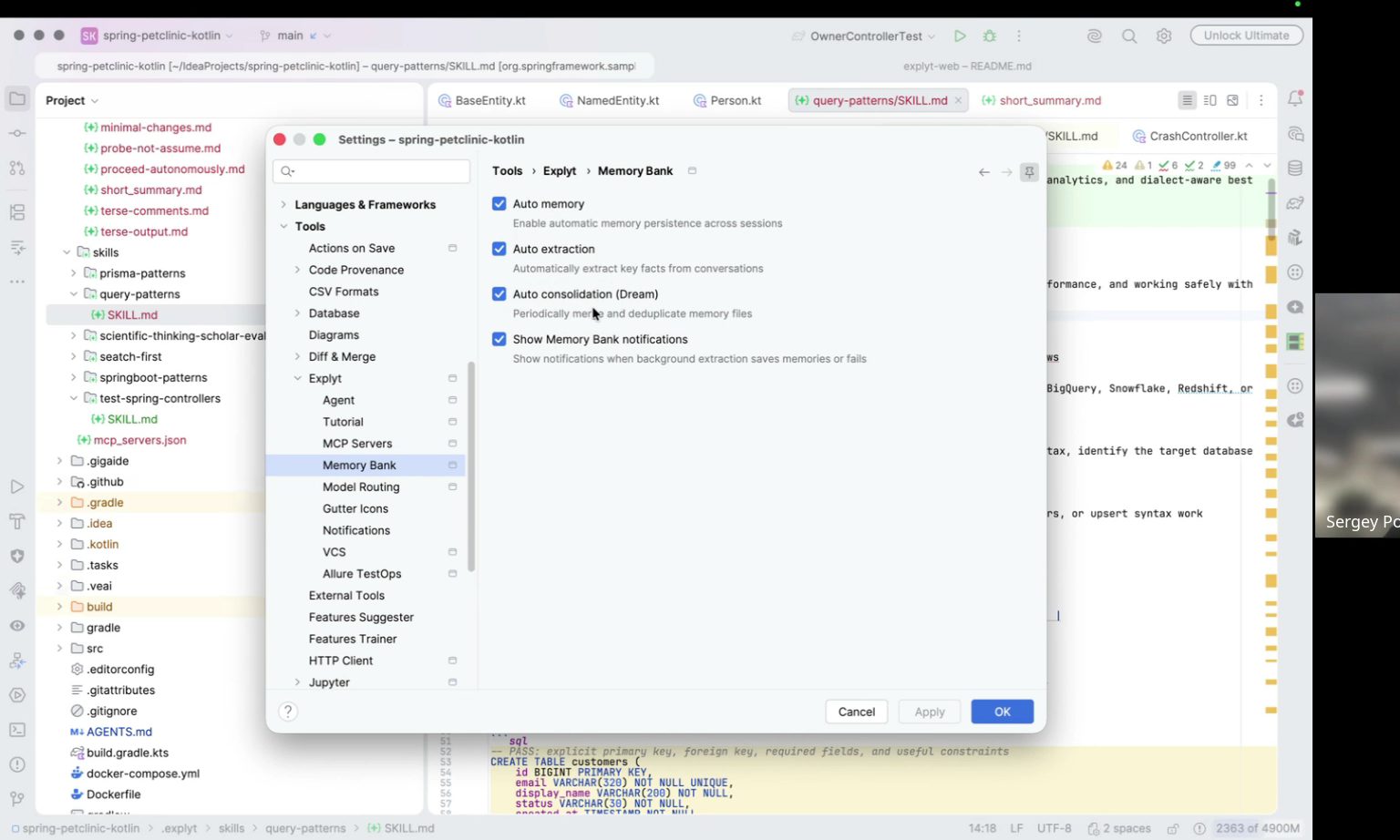This screenshot has width=1400, height=840.
Task: Switch to editor and preview split
Action: click(1210, 100)
